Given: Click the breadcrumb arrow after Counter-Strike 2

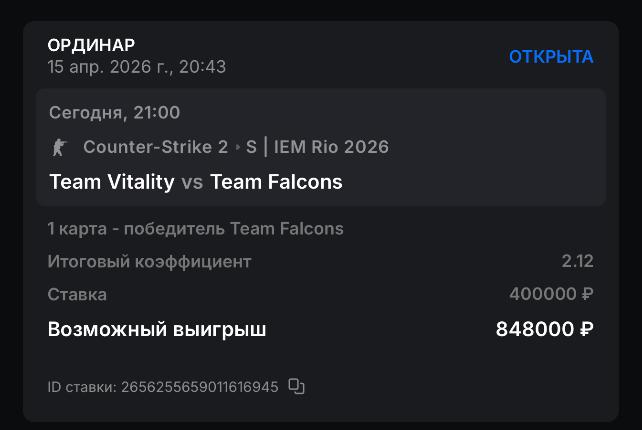Looking at the screenshot, I should pyautogui.click(x=238, y=148).
